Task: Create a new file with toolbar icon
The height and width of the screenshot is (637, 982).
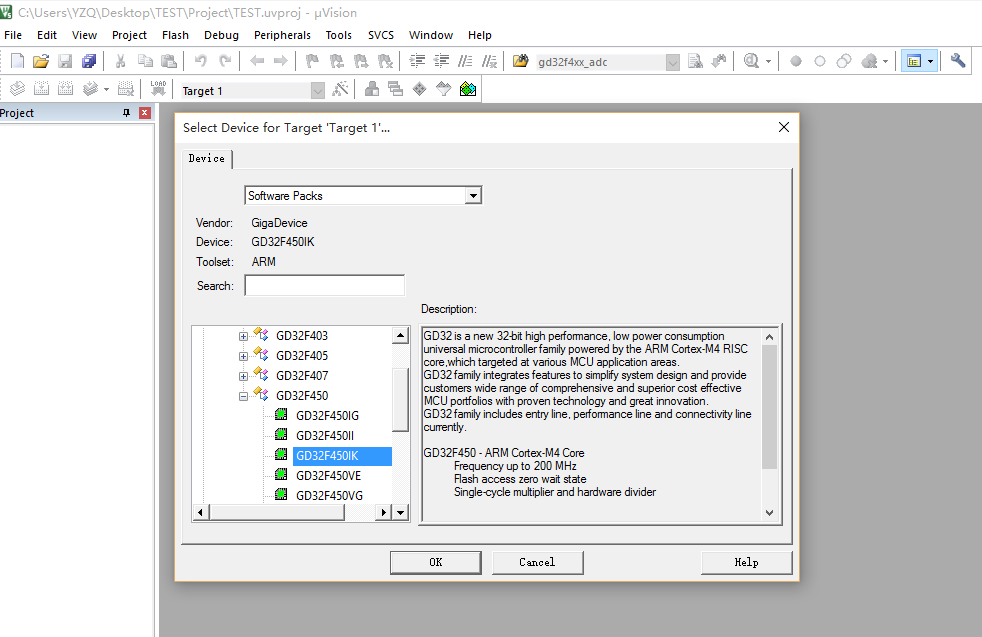Action: click(x=18, y=61)
